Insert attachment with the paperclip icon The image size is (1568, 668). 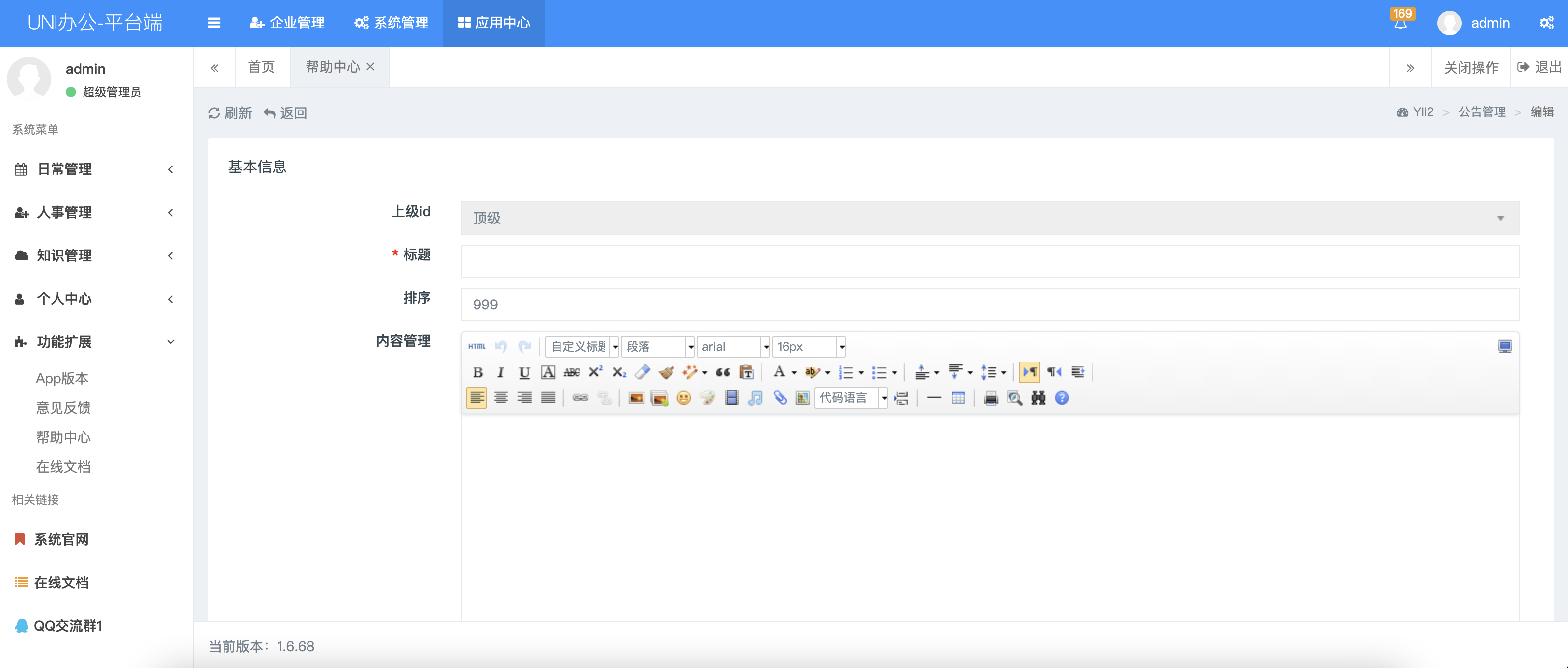pyautogui.click(x=780, y=398)
